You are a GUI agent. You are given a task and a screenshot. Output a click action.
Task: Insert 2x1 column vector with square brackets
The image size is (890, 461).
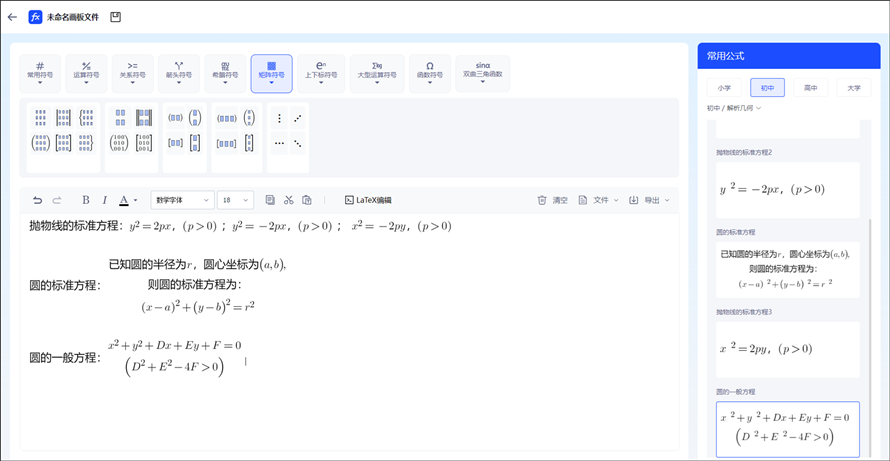point(195,143)
